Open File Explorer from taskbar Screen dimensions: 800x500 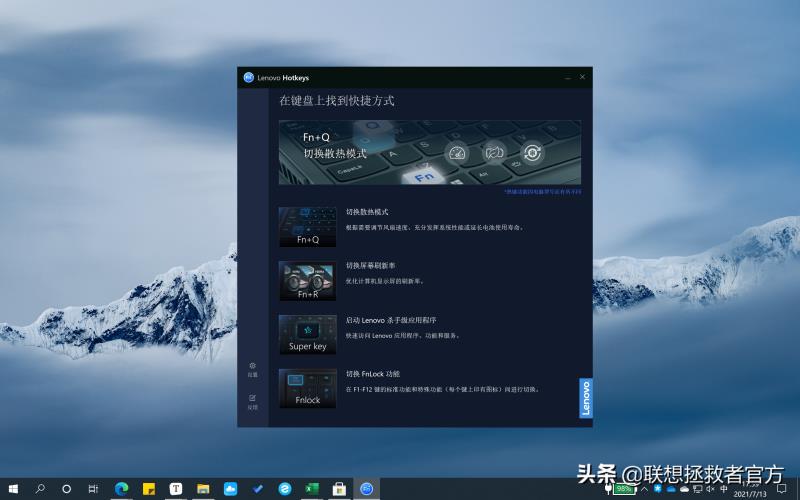(x=203, y=489)
